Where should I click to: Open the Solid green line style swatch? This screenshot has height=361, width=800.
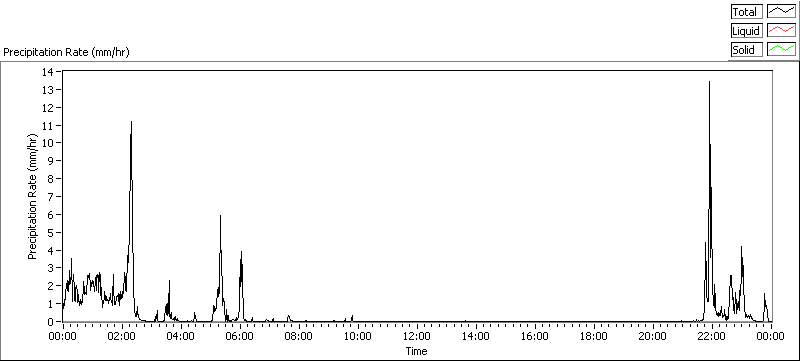coord(781,49)
